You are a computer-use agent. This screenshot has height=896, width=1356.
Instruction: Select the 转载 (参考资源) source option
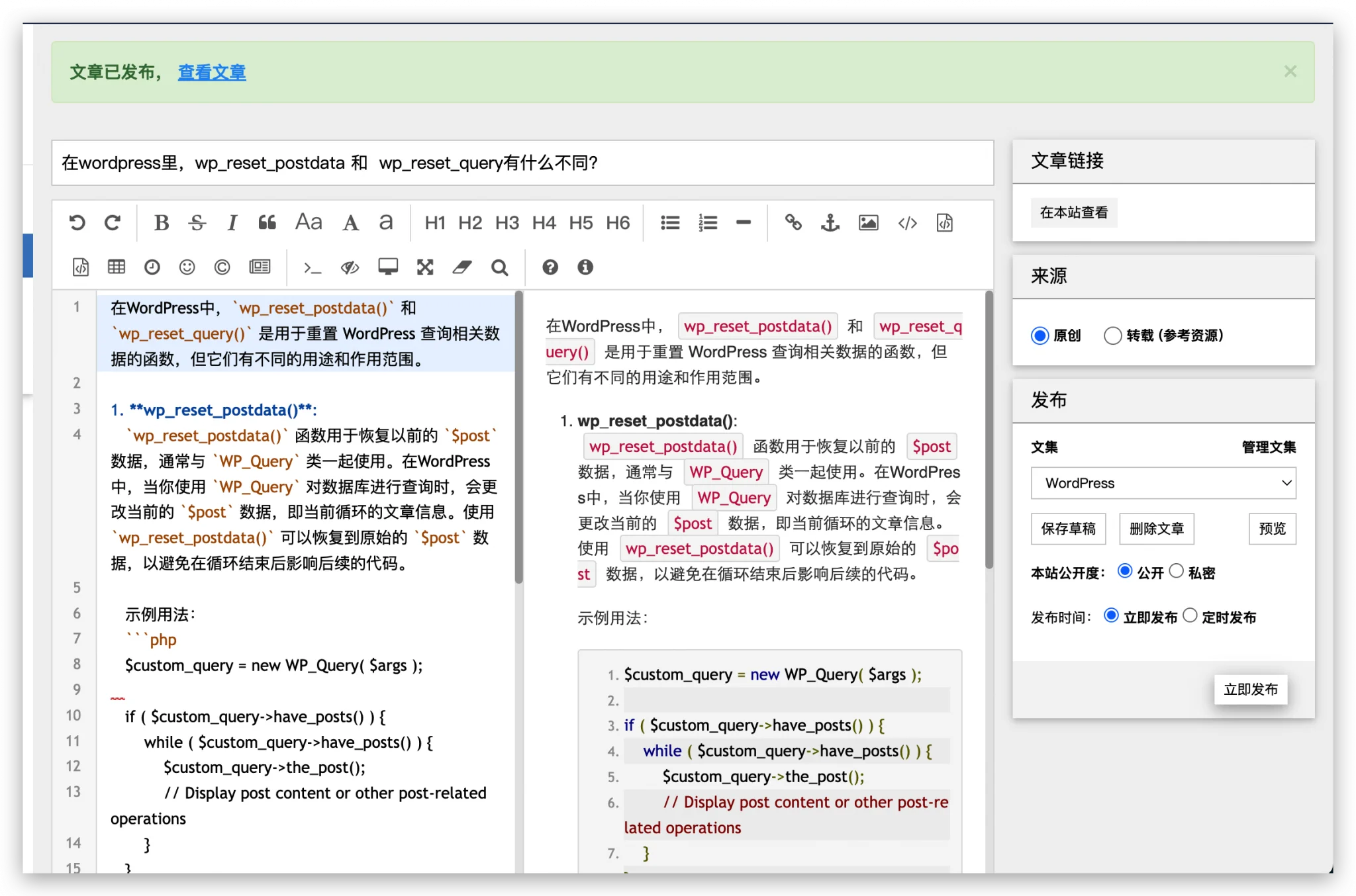coord(1113,336)
